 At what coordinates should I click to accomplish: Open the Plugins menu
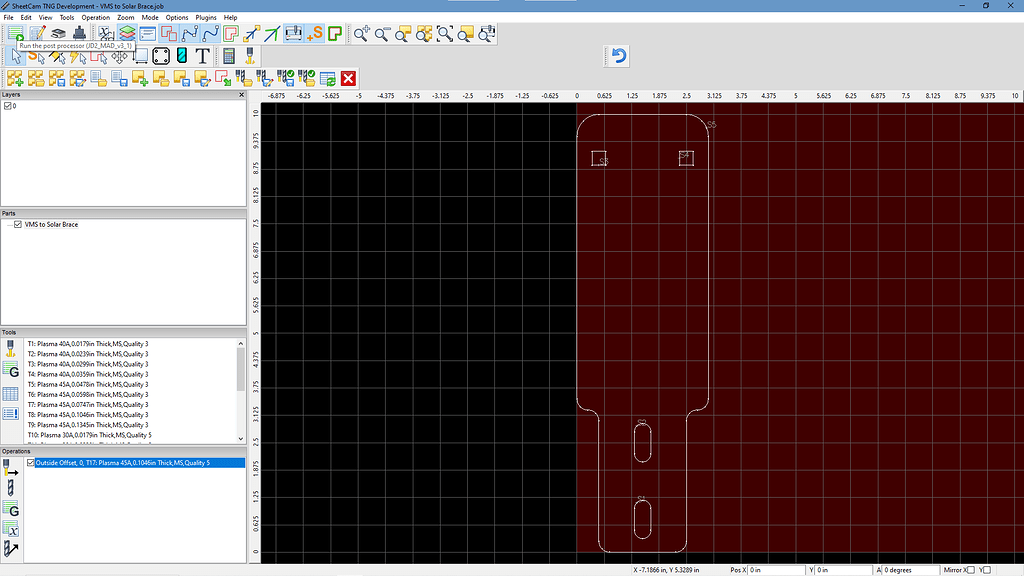[206, 18]
